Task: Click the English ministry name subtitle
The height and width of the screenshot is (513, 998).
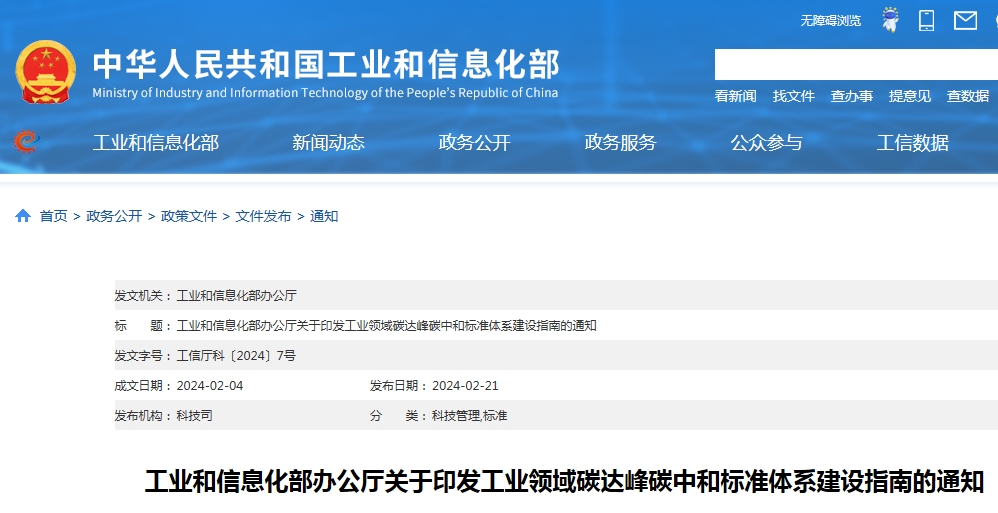Action: coord(325,93)
